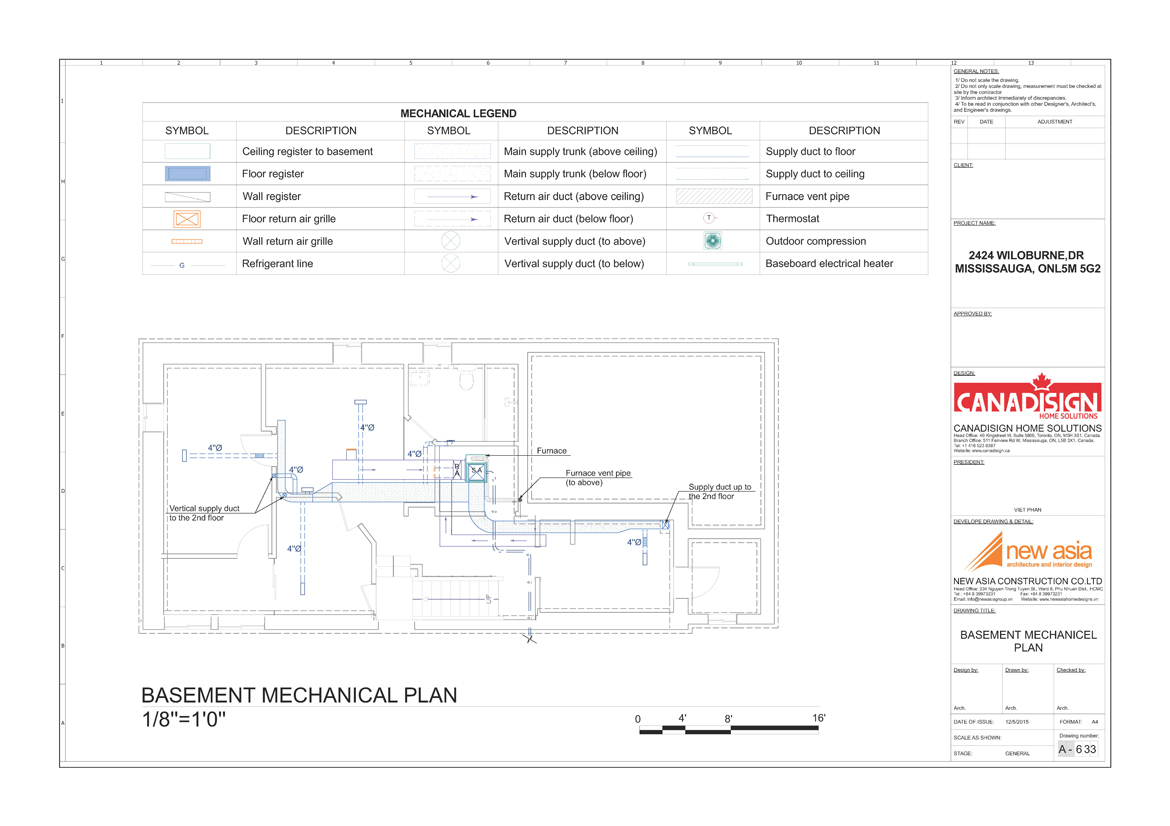The width and height of the screenshot is (1170, 826).
Task: Click the 'Furnace' callout label
Action: [x=551, y=451]
